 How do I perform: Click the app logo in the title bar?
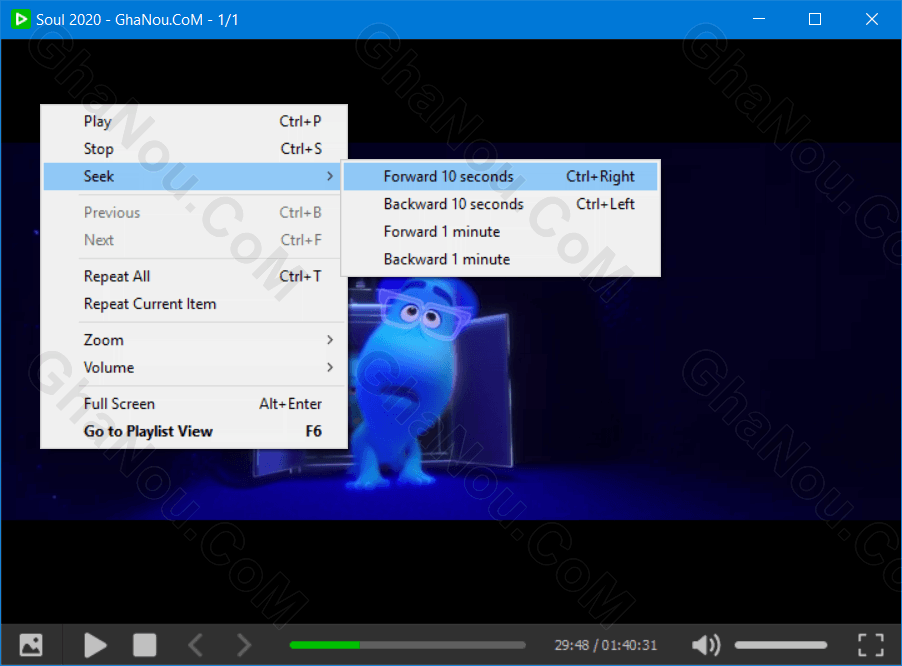click(21, 20)
